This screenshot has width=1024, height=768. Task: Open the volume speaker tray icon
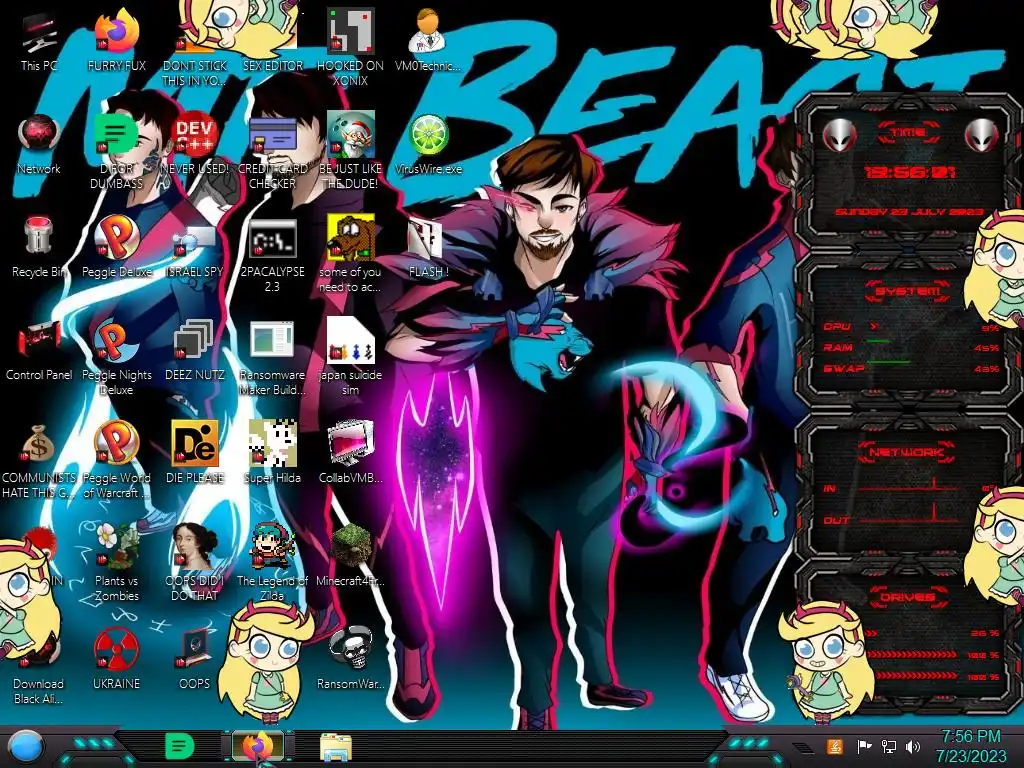pyautogui.click(x=913, y=746)
